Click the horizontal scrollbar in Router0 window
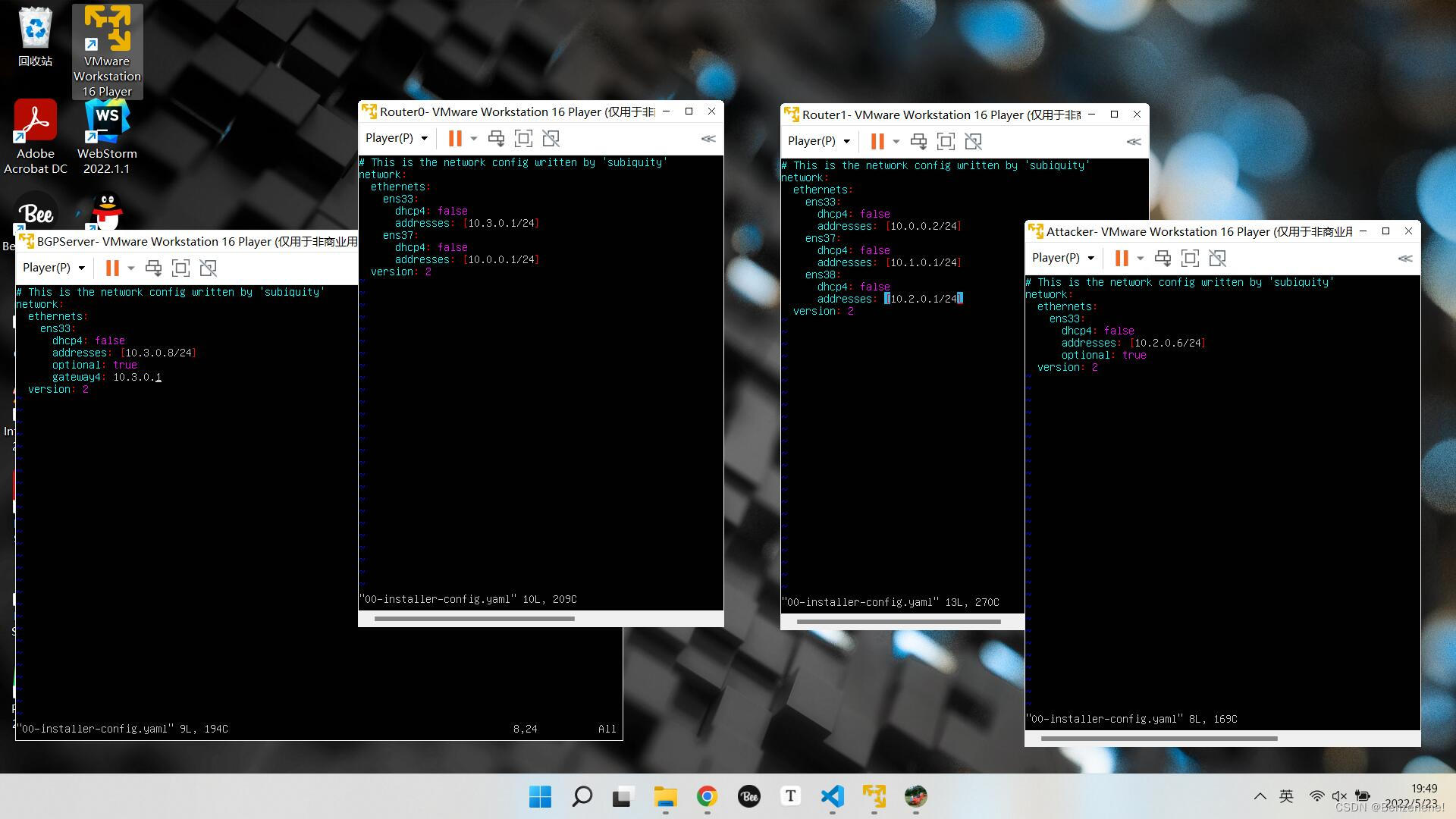 [x=474, y=619]
